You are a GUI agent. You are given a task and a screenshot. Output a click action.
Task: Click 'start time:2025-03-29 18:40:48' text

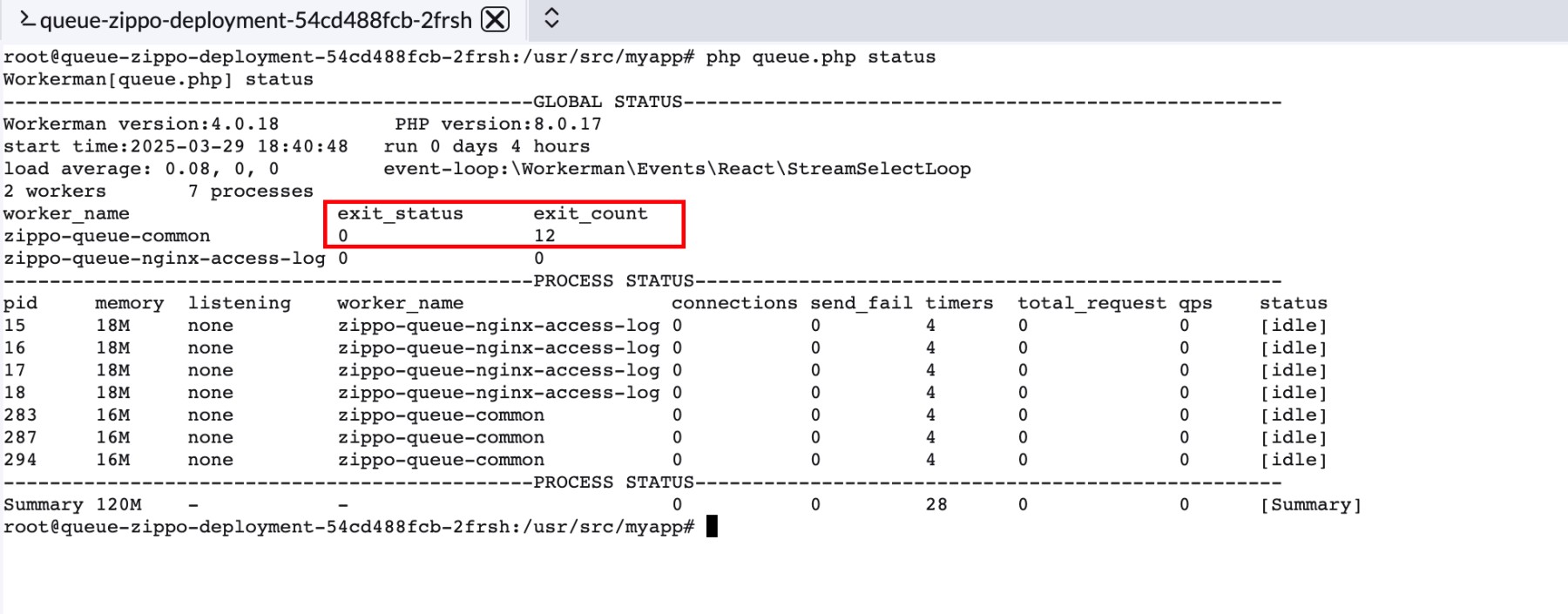coord(175,146)
